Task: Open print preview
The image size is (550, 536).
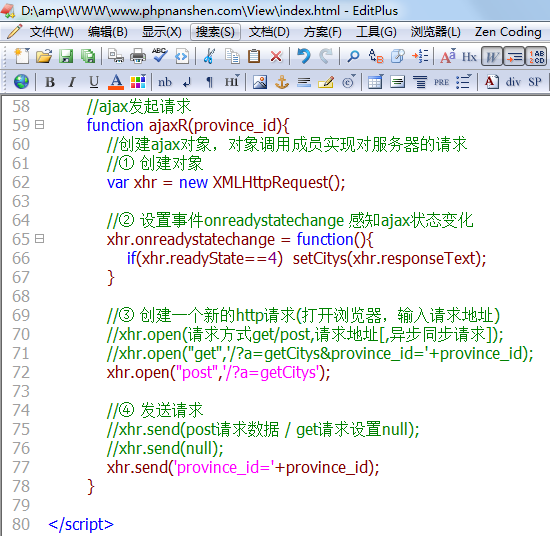Action: tap(116, 56)
